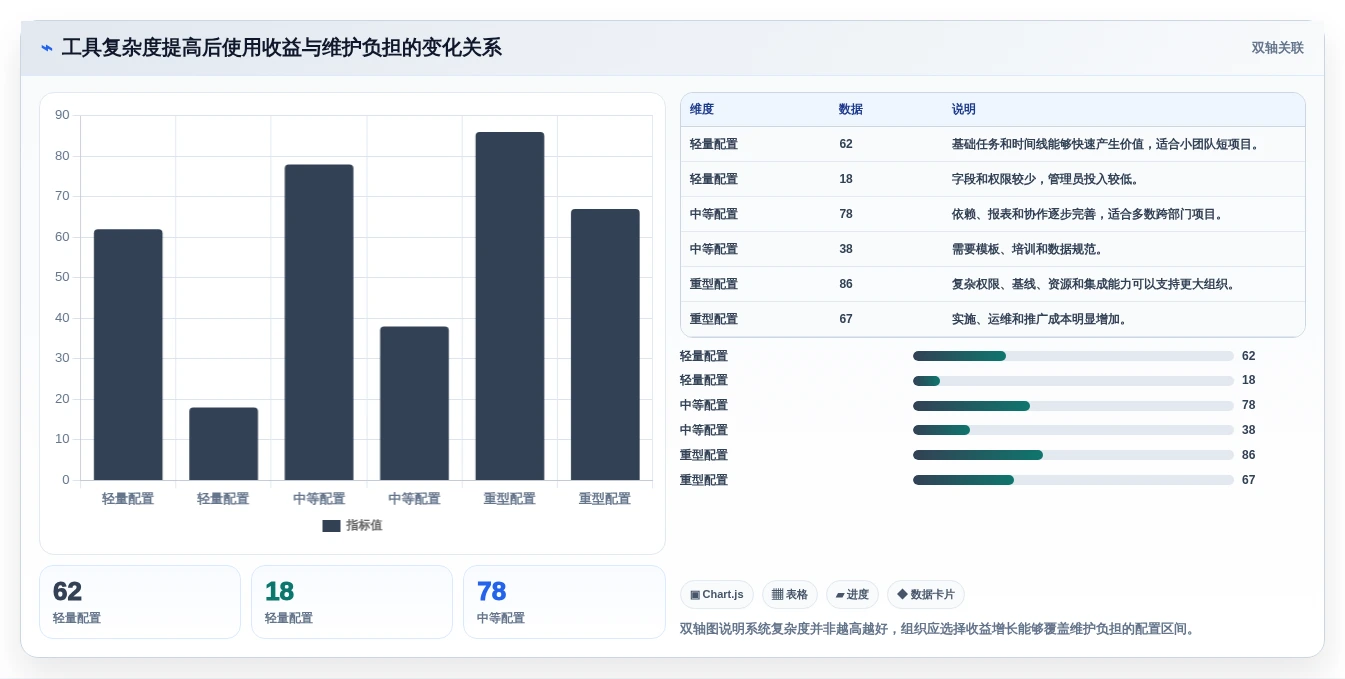Image resolution: width=1345 pixels, height=679 pixels.
Task: Click the 维度 column header
Action: [702, 109]
